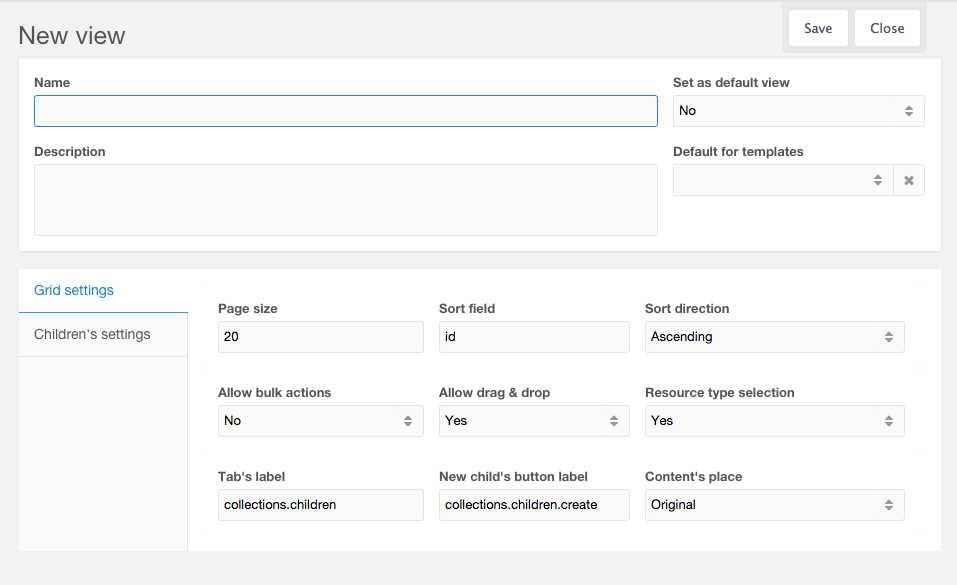
Task: Click the Close button
Action: tap(887, 28)
